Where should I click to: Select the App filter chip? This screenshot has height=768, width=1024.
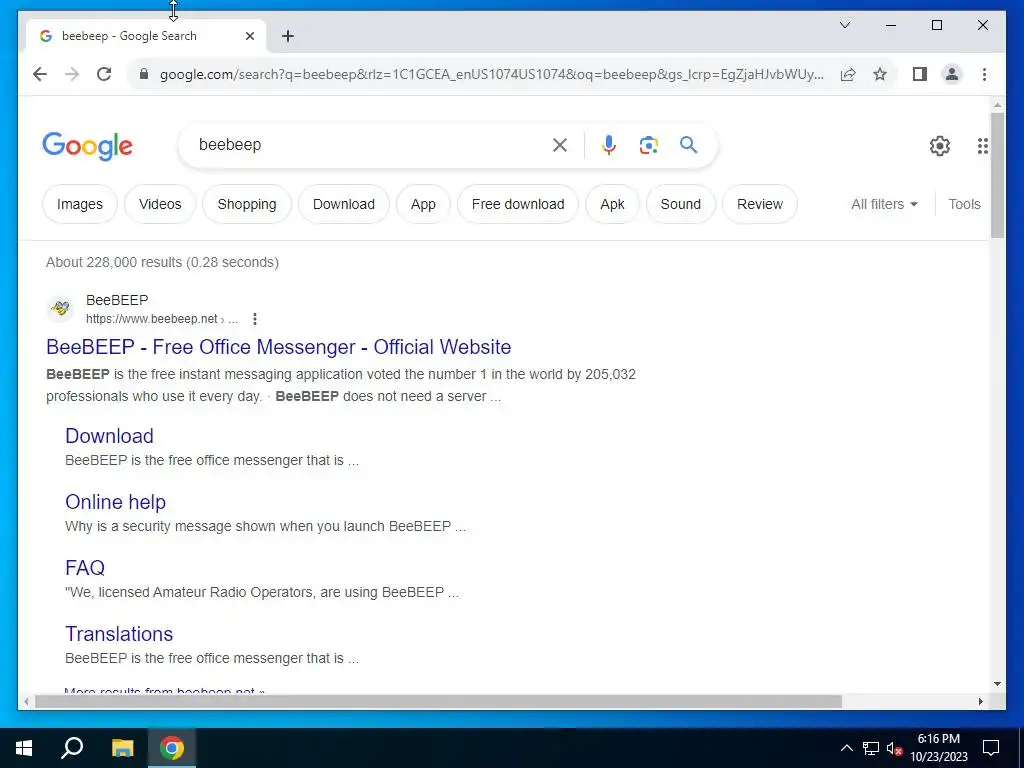(x=423, y=204)
